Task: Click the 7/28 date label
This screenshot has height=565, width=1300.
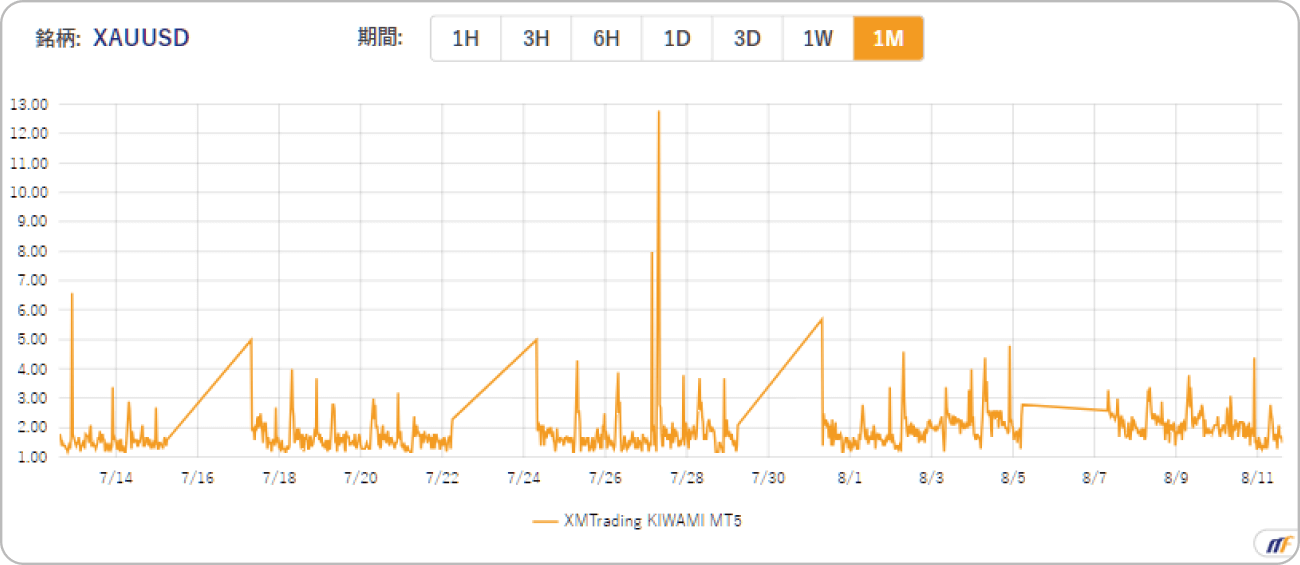Action: pos(687,477)
